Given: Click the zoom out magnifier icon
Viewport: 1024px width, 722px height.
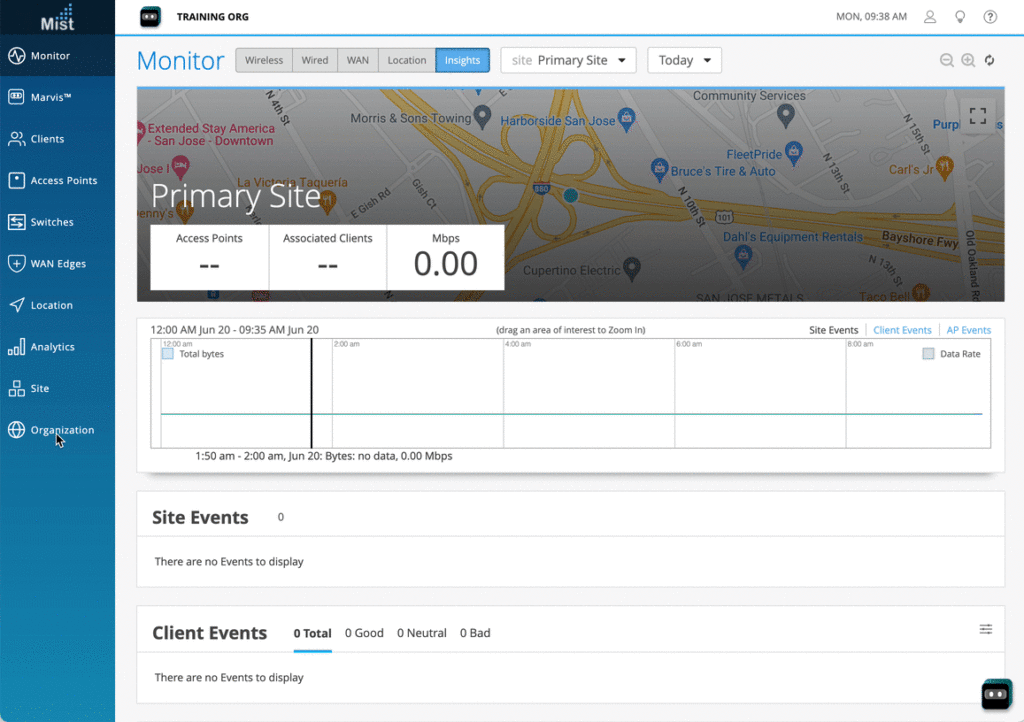Looking at the screenshot, I should point(946,60).
